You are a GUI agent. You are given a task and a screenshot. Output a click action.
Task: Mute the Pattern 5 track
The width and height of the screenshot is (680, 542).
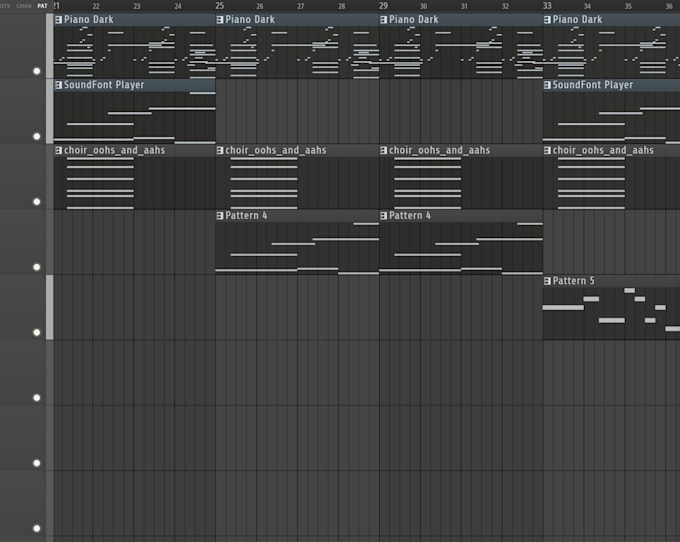tap(37, 333)
